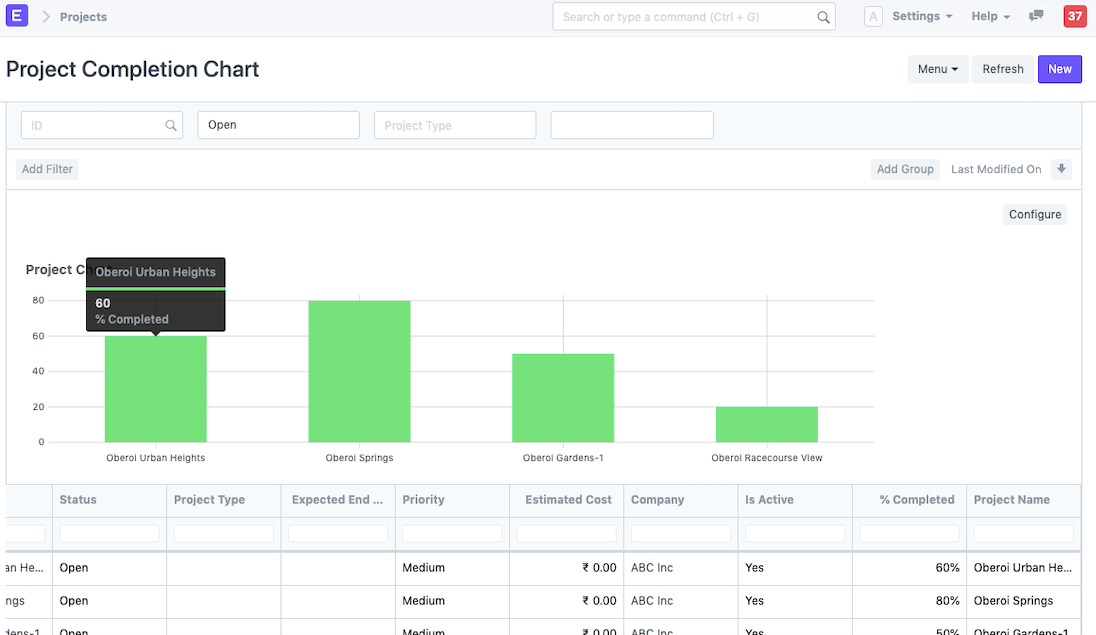Open the Menu dropdown button
The width and height of the screenshot is (1096, 635).
point(937,69)
